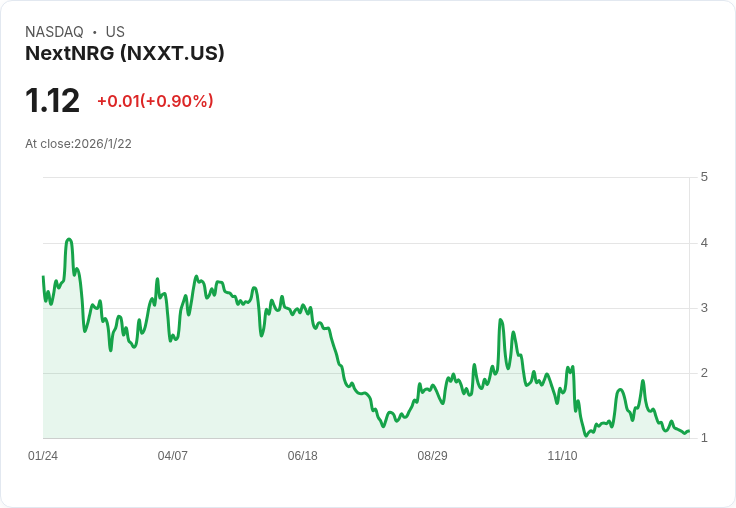Click the rightmost end of the price line
This screenshot has width=736, height=508.
coord(688,431)
